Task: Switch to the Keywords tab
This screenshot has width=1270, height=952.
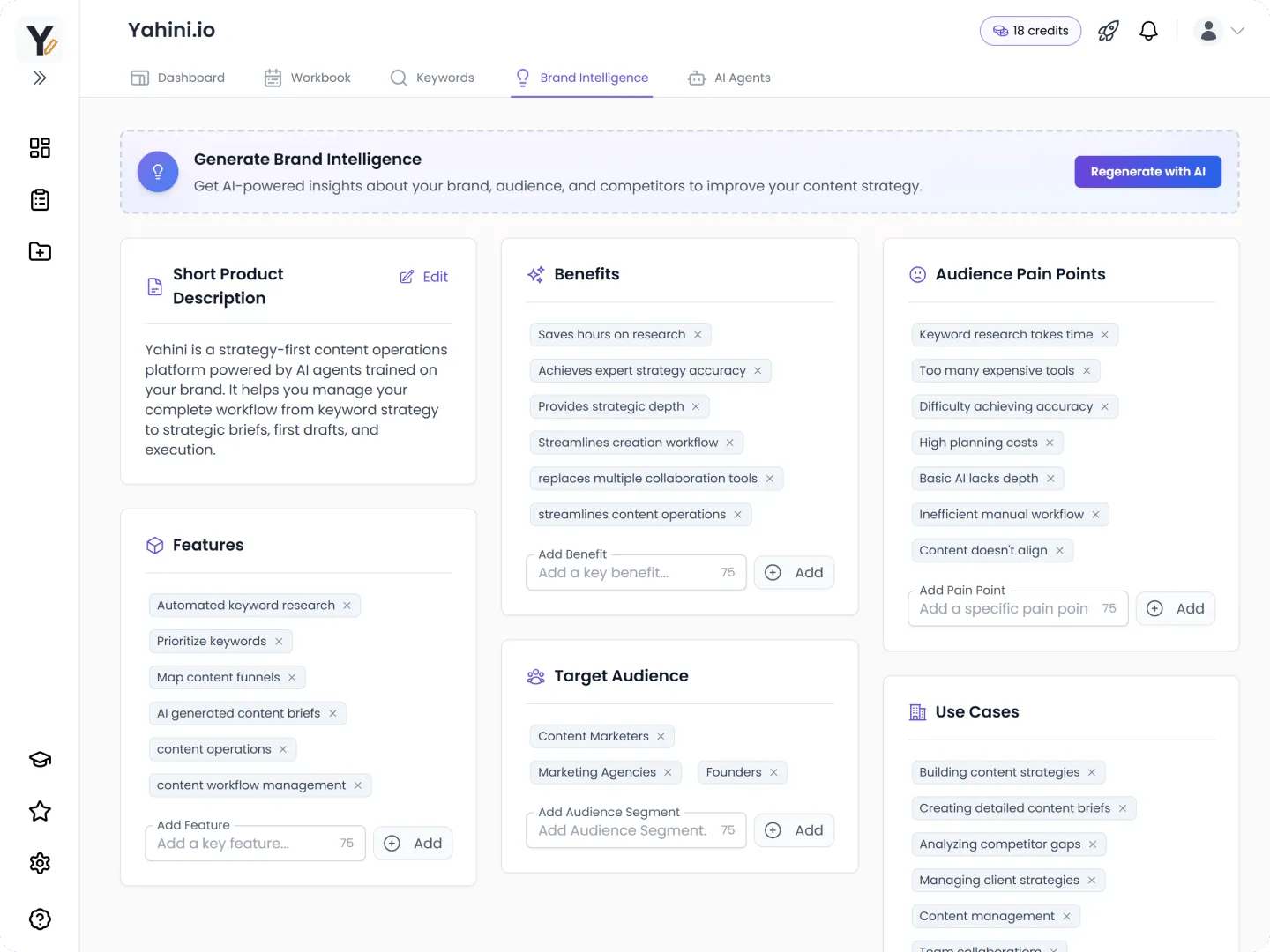Action: 432,78
